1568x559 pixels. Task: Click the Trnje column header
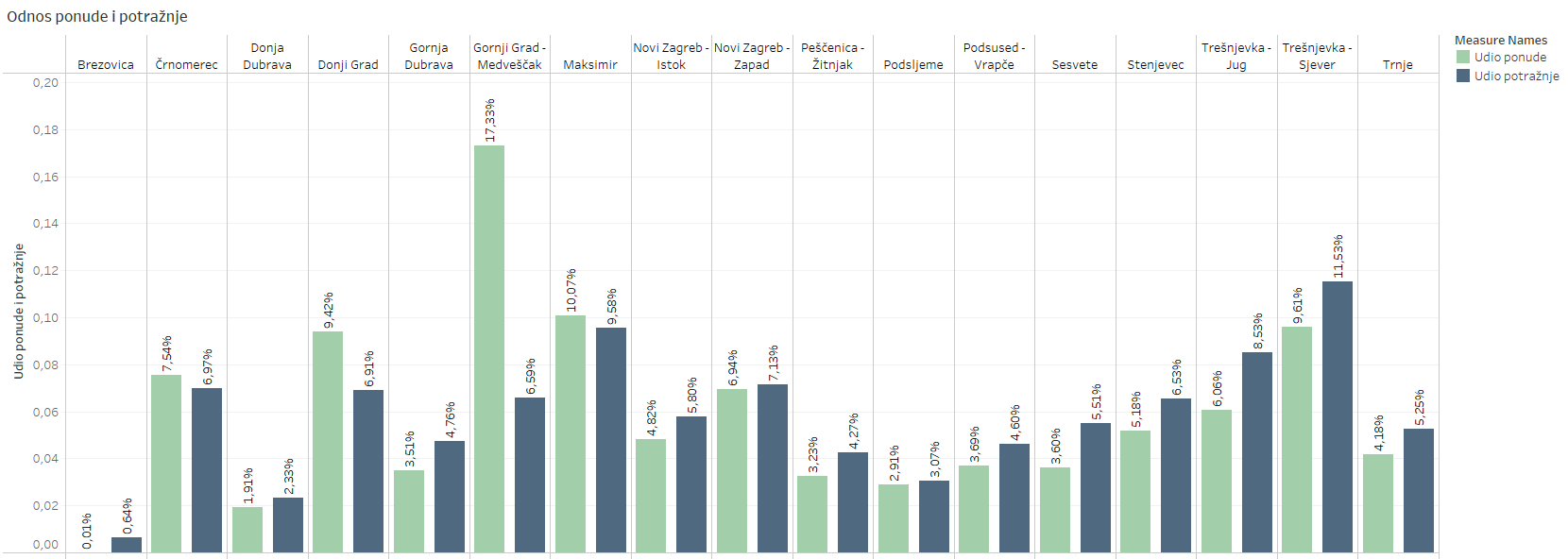1397,65
